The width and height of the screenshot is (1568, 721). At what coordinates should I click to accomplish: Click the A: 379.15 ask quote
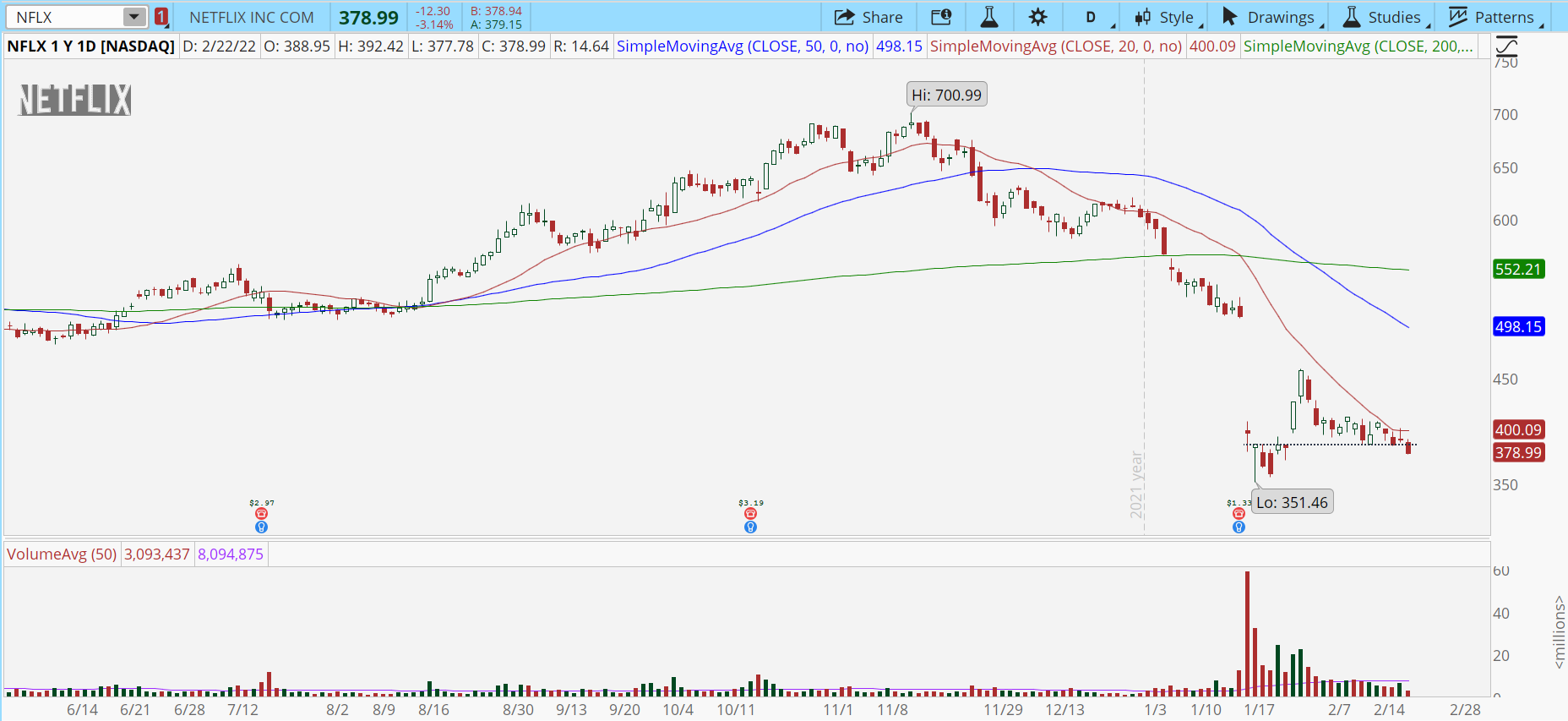click(x=496, y=25)
